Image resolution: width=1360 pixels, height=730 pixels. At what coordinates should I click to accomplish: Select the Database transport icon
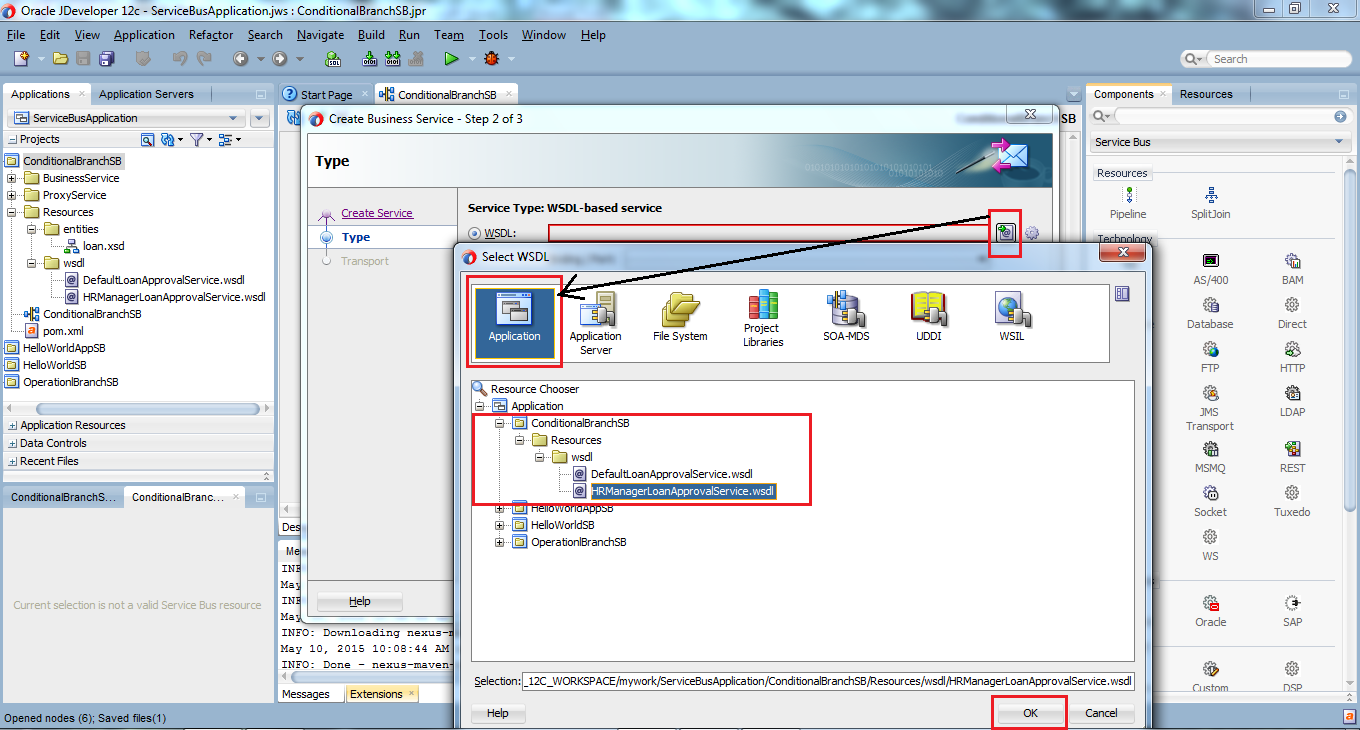pyautogui.click(x=1210, y=312)
